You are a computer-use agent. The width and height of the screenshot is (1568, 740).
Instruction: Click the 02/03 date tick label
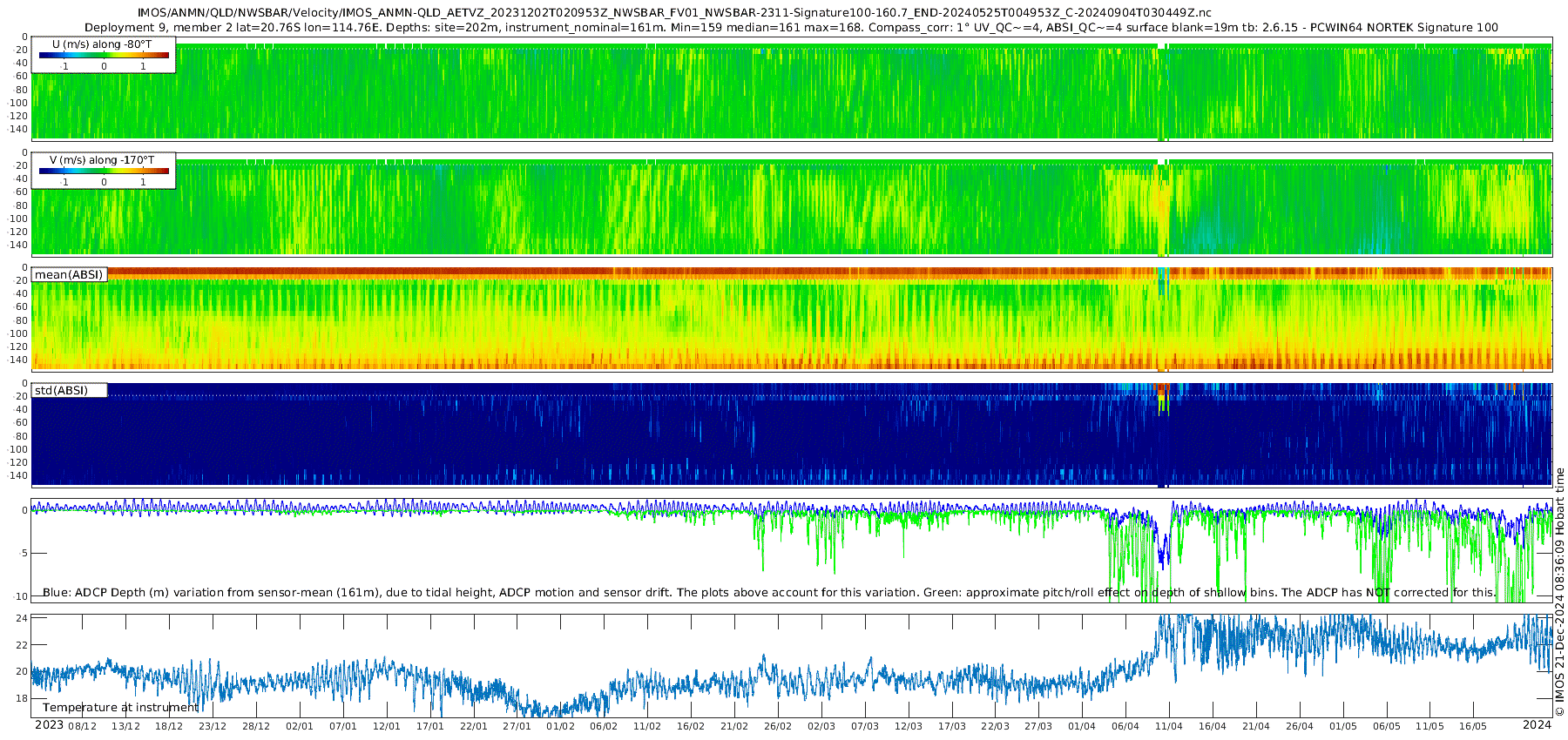[x=821, y=727]
